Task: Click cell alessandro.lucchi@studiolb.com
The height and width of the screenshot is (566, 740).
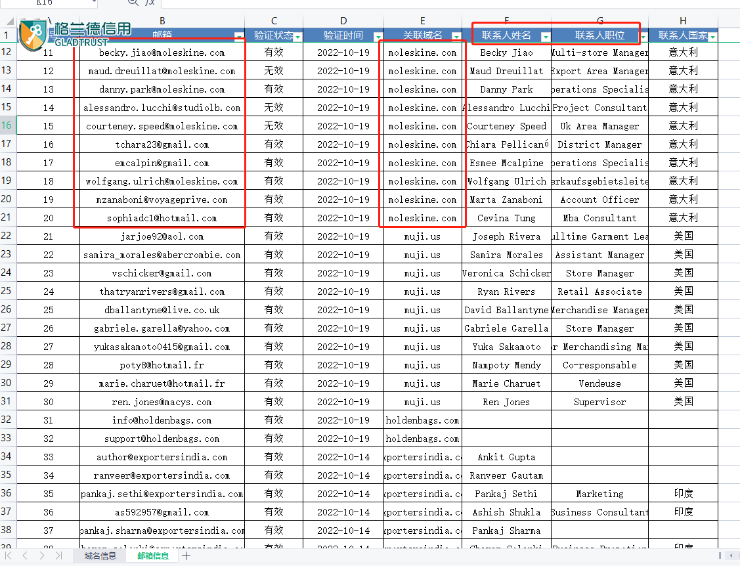Action: tap(162, 108)
